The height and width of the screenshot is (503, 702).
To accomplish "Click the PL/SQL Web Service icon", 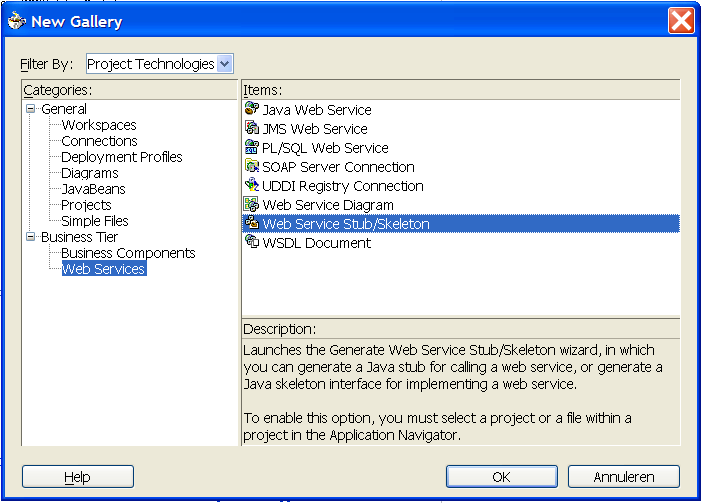I will pyautogui.click(x=252, y=148).
